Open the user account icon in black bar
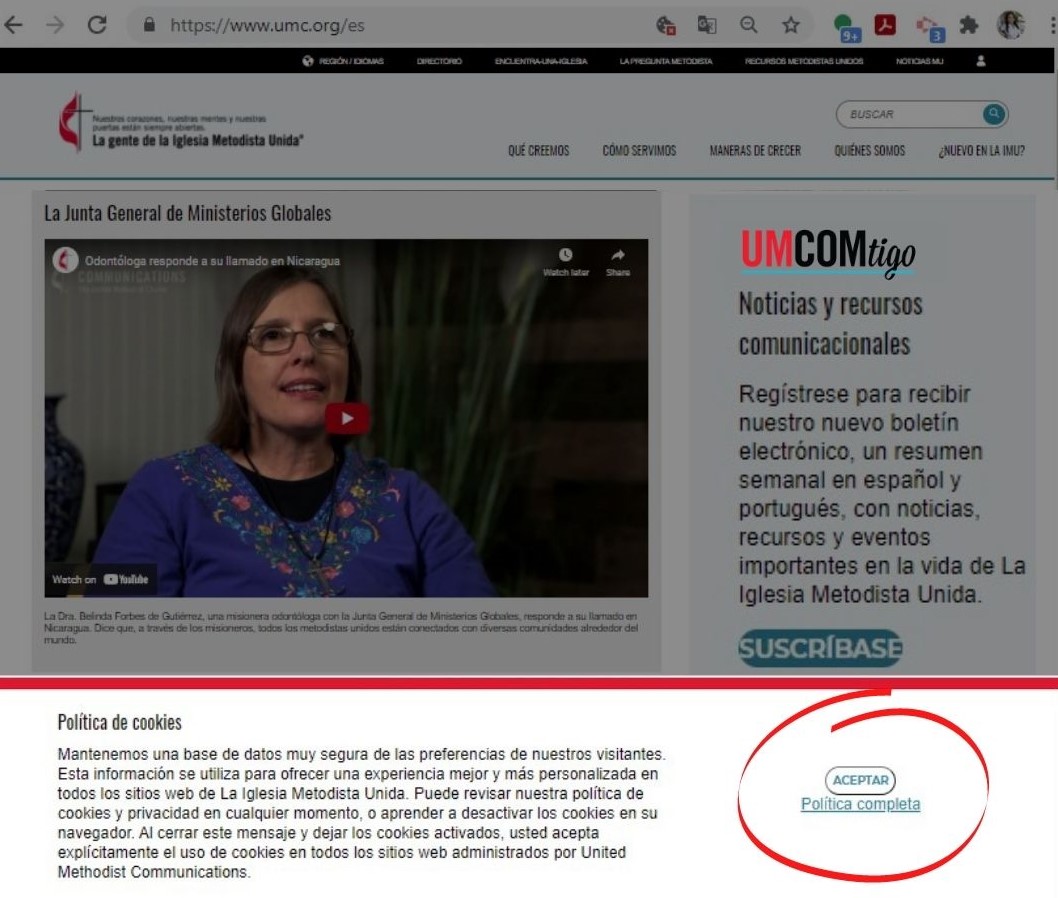The image size is (1058, 898). point(980,61)
